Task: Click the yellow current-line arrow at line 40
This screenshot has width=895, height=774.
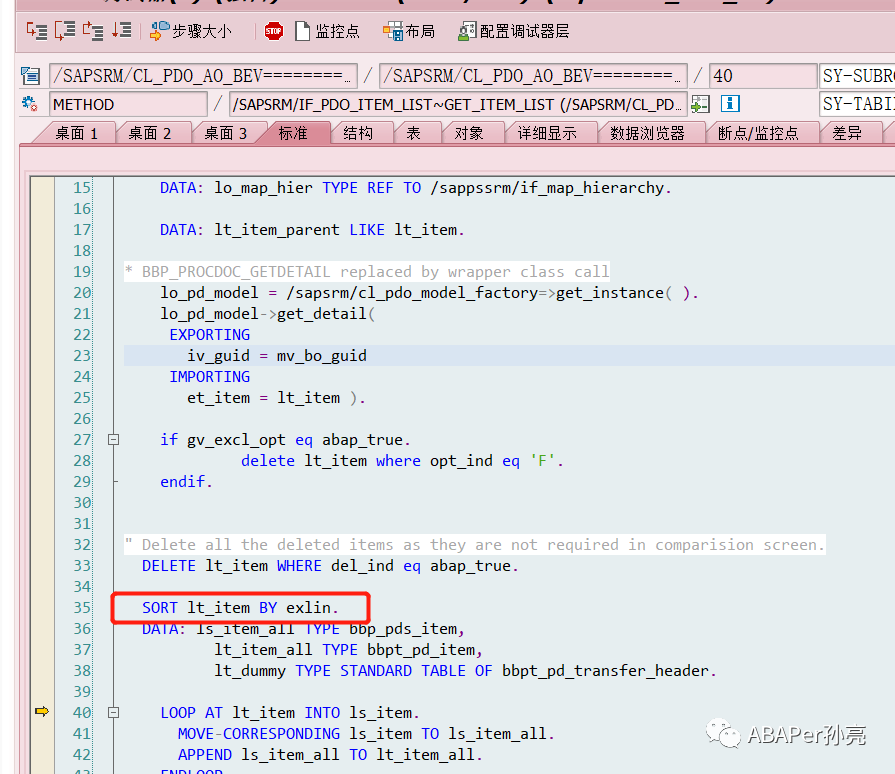Action: pyautogui.click(x=42, y=711)
